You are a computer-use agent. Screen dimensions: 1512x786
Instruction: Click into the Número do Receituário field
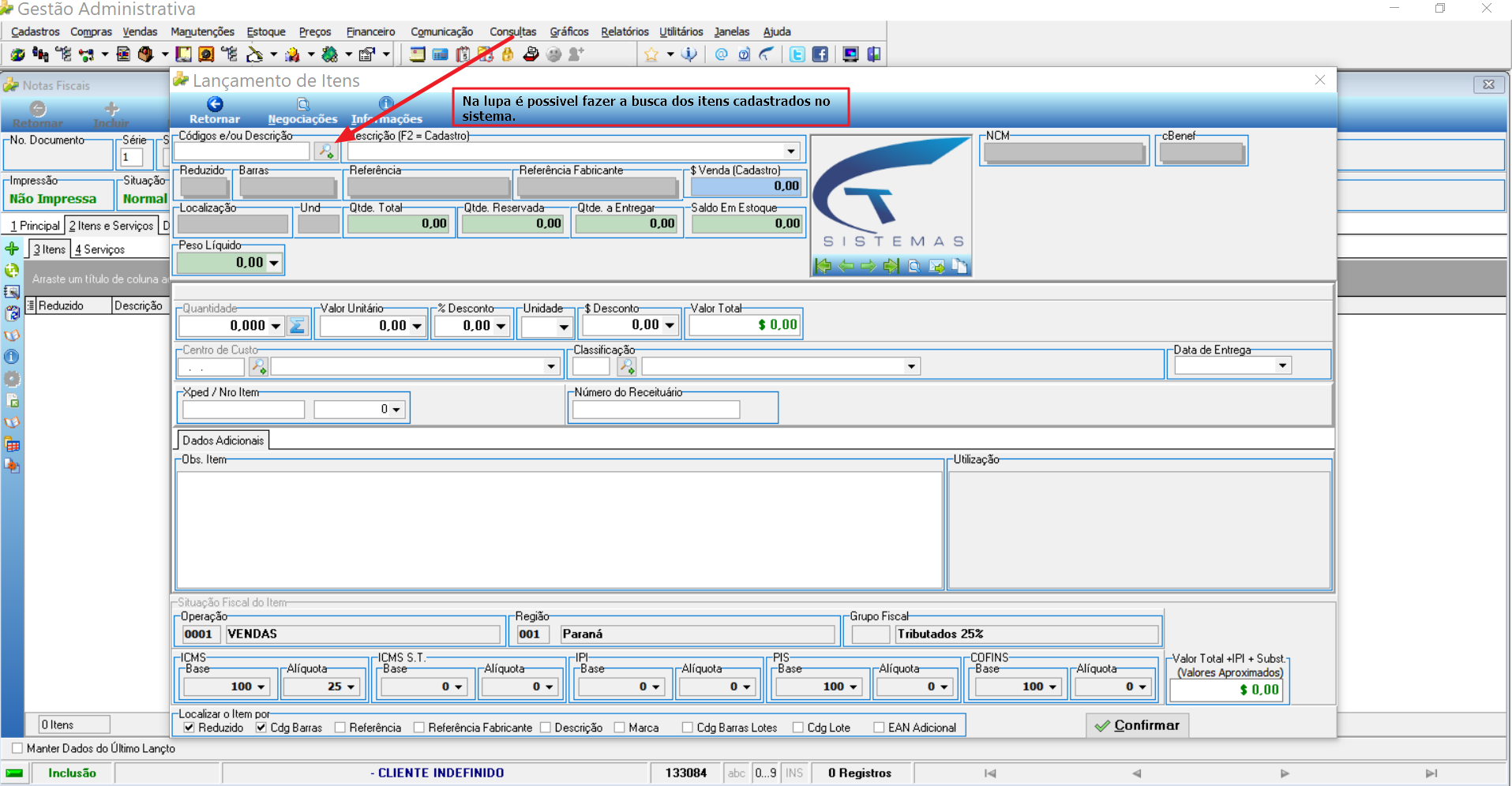pyautogui.click(x=656, y=409)
